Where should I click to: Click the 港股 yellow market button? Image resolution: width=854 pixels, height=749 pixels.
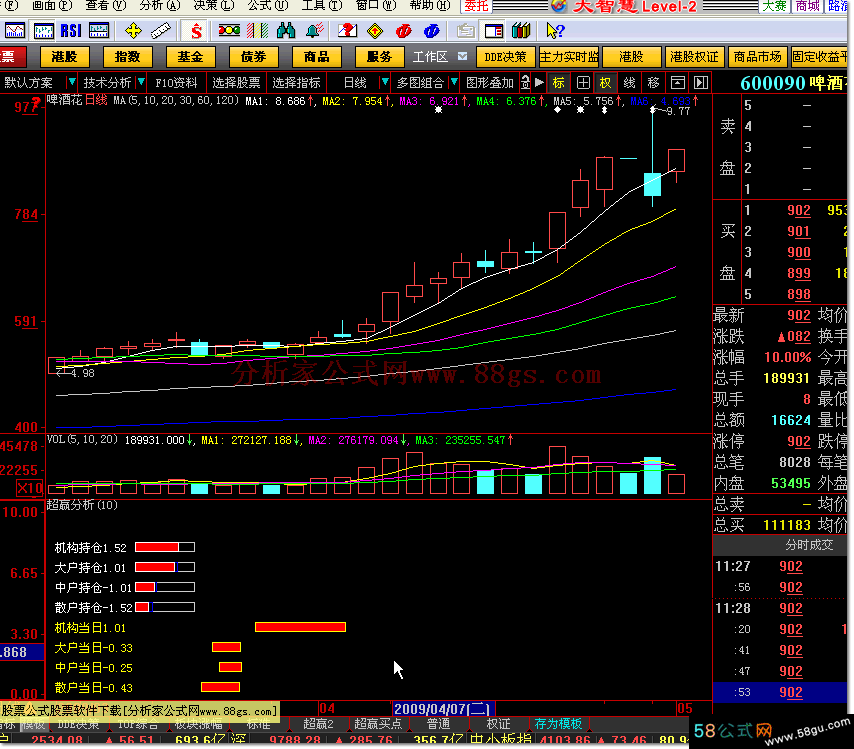[x=64, y=57]
